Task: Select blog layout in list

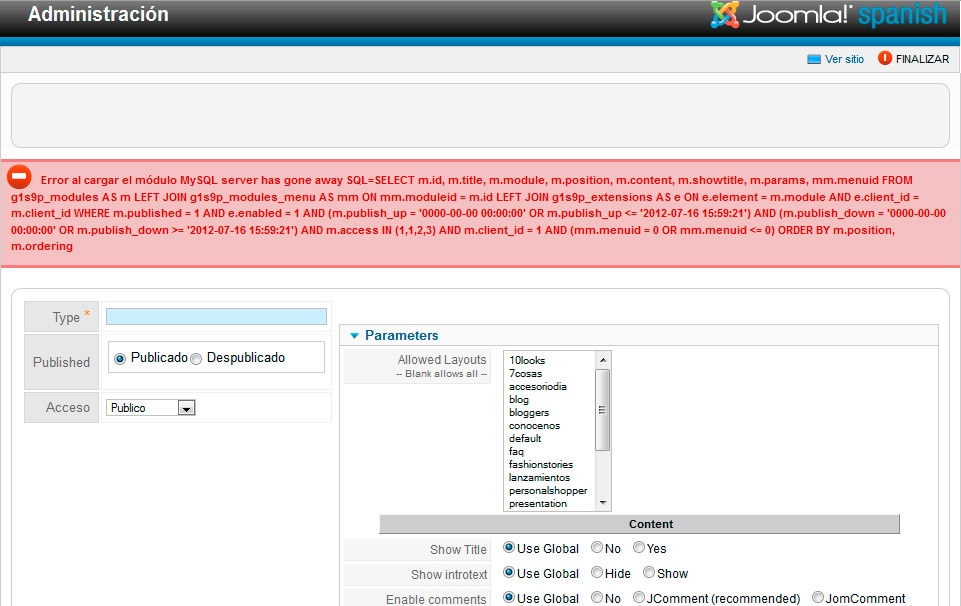Action: 518,399
